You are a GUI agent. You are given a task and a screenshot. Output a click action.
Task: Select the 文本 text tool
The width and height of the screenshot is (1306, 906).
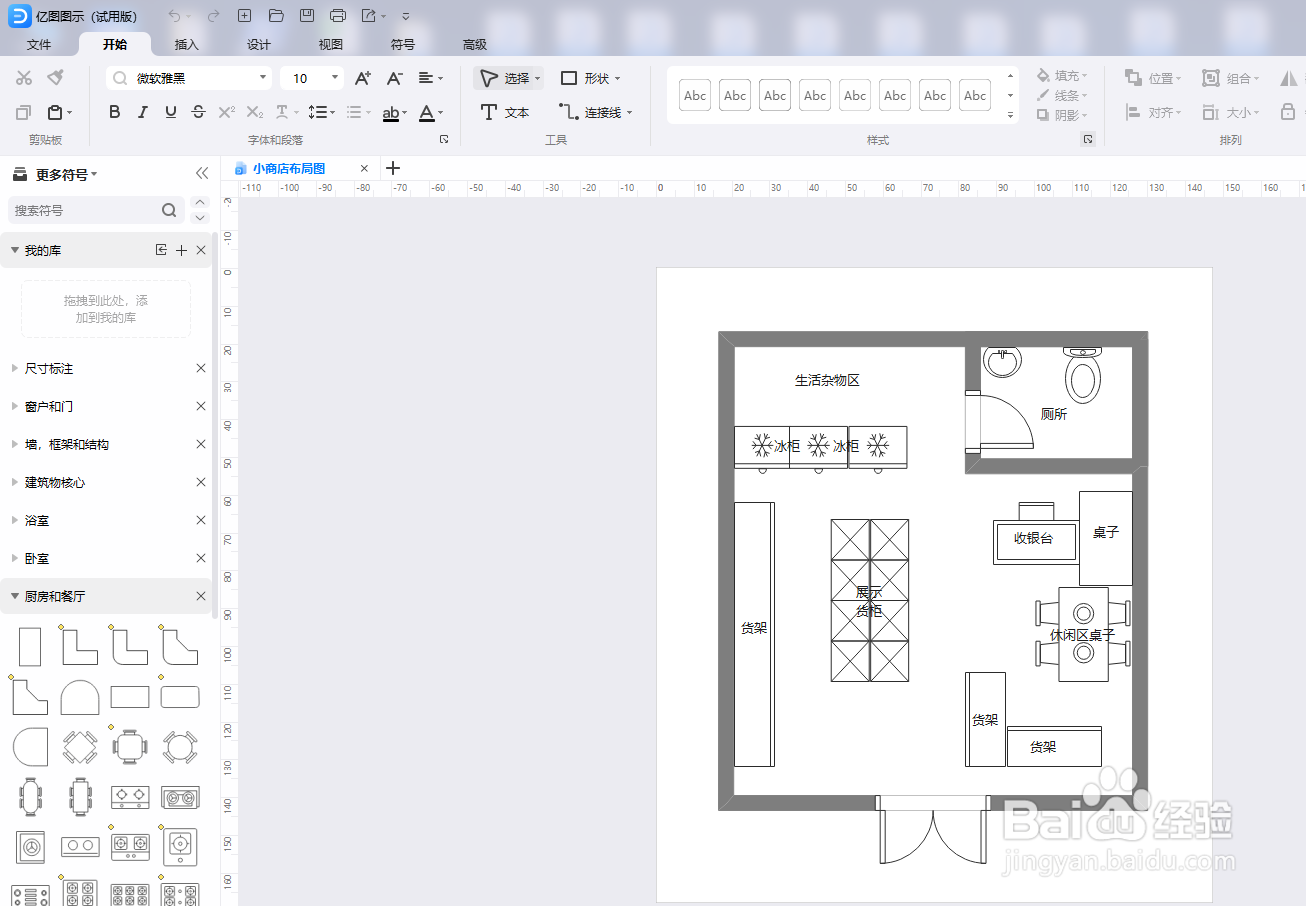click(505, 112)
